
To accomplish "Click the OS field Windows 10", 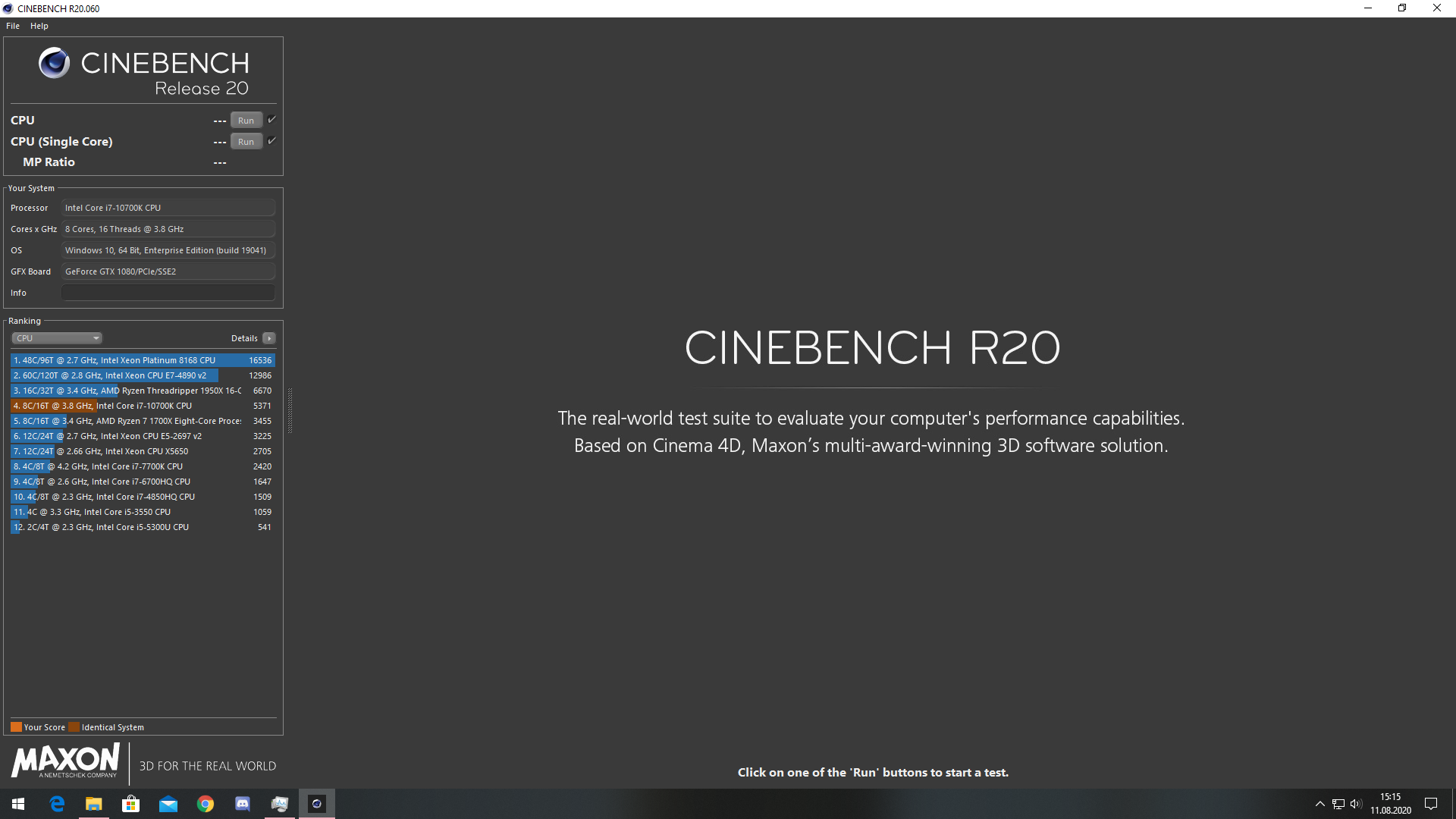I will [x=168, y=250].
